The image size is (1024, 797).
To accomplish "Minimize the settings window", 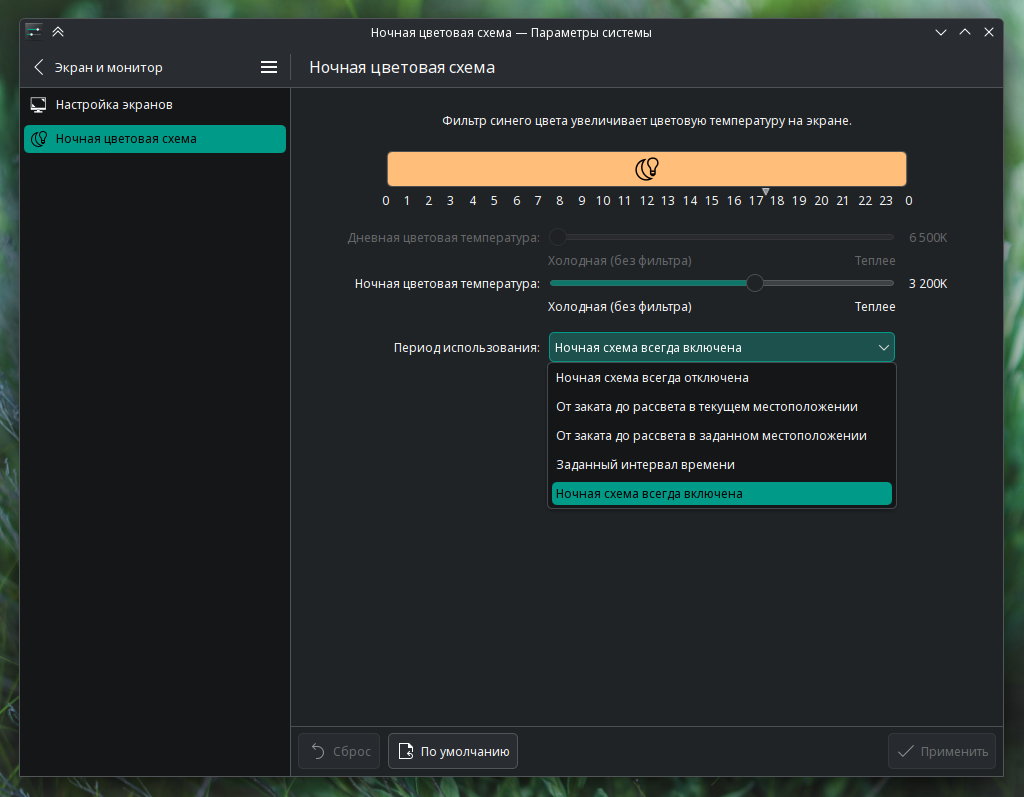I will click(940, 32).
